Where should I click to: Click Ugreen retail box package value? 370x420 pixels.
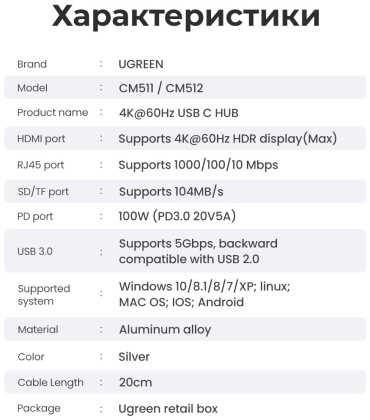tap(168, 409)
